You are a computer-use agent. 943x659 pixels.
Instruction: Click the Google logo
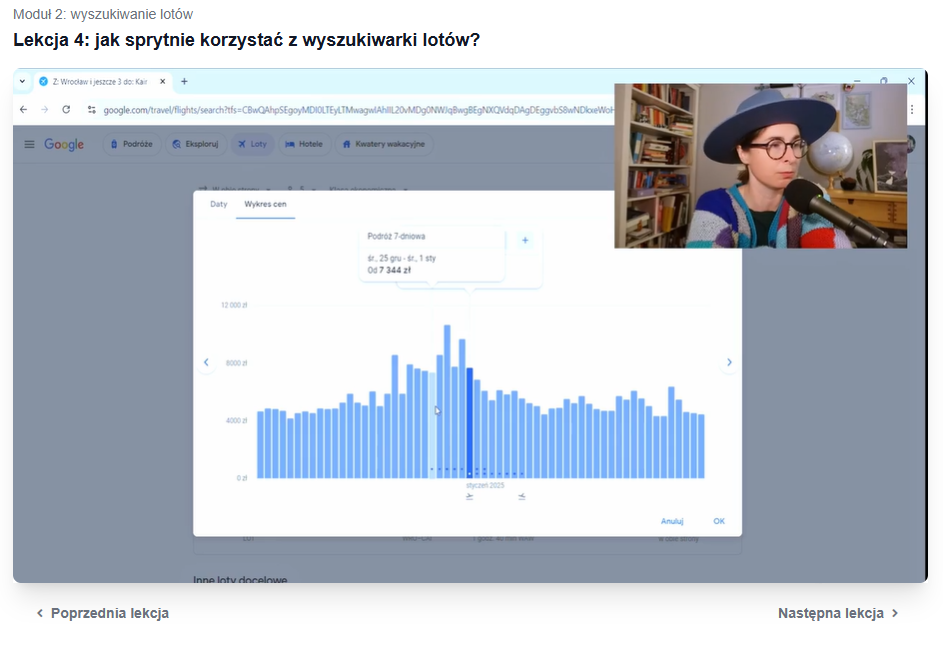(x=64, y=144)
